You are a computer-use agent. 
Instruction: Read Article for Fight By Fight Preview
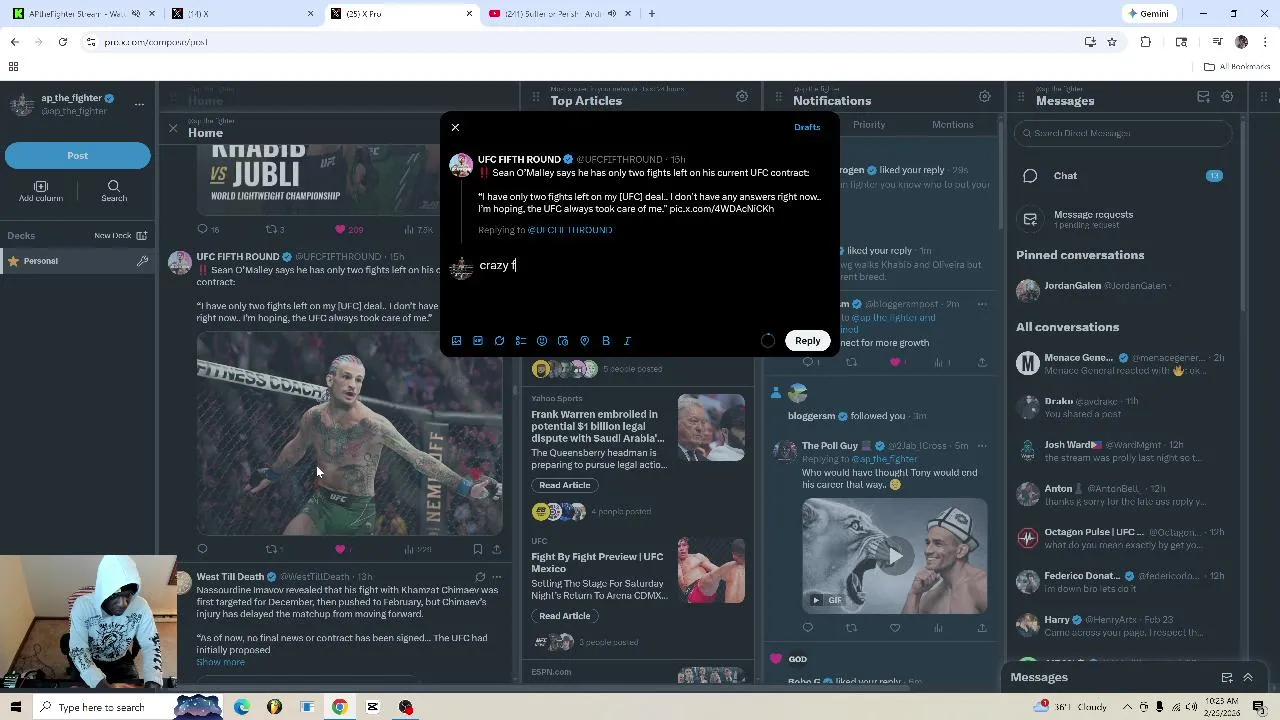coord(565,616)
